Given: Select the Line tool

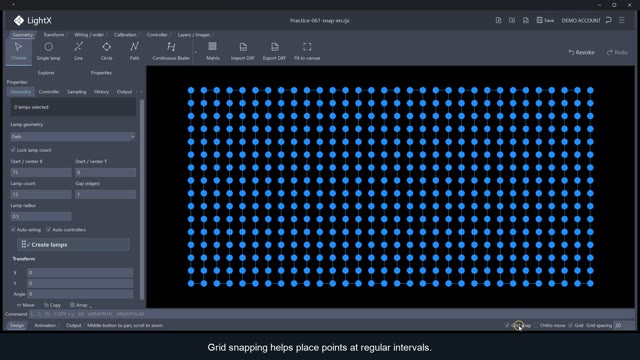Looking at the screenshot, I should pyautogui.click(x=78, y=51).
